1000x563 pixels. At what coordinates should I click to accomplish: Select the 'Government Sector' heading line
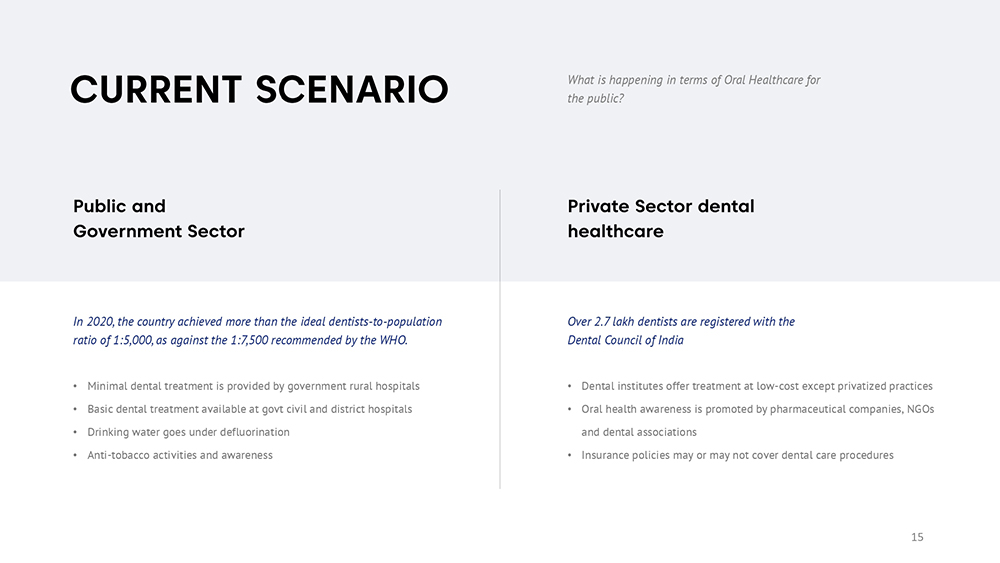coord(158,231)
